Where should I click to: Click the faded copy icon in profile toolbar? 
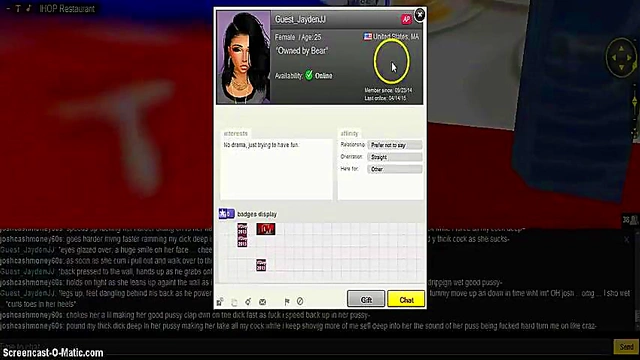pyautogui.click(x=234, y=302)
